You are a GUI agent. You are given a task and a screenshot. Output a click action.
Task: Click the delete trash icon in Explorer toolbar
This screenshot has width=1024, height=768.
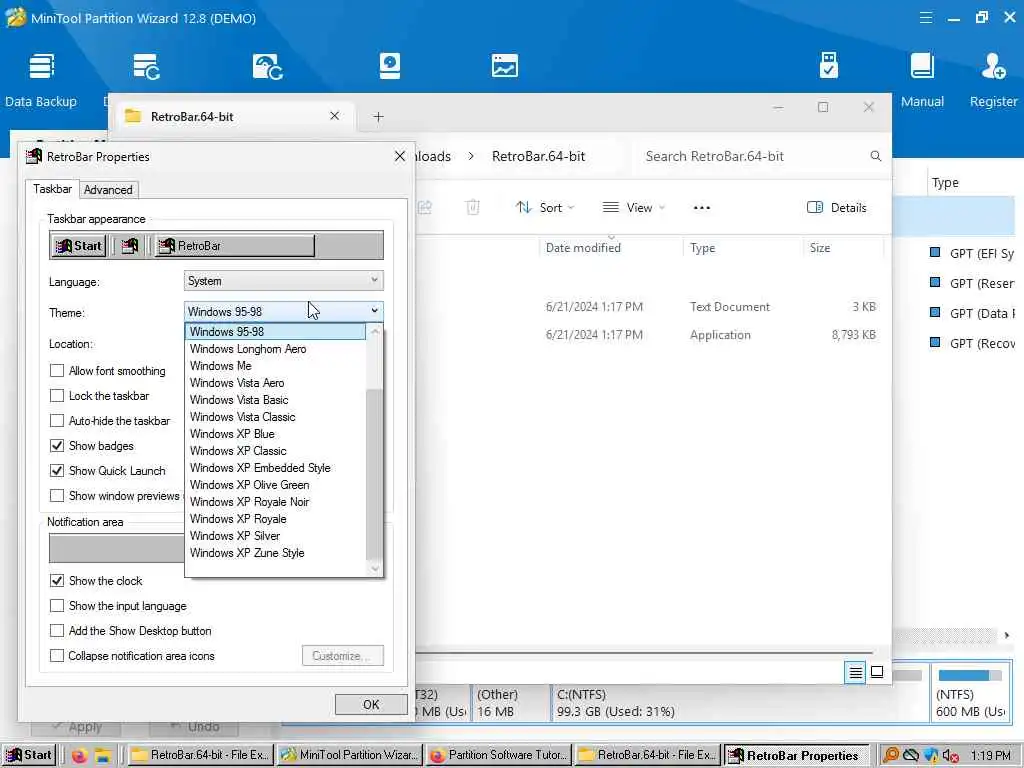[472, 208]
